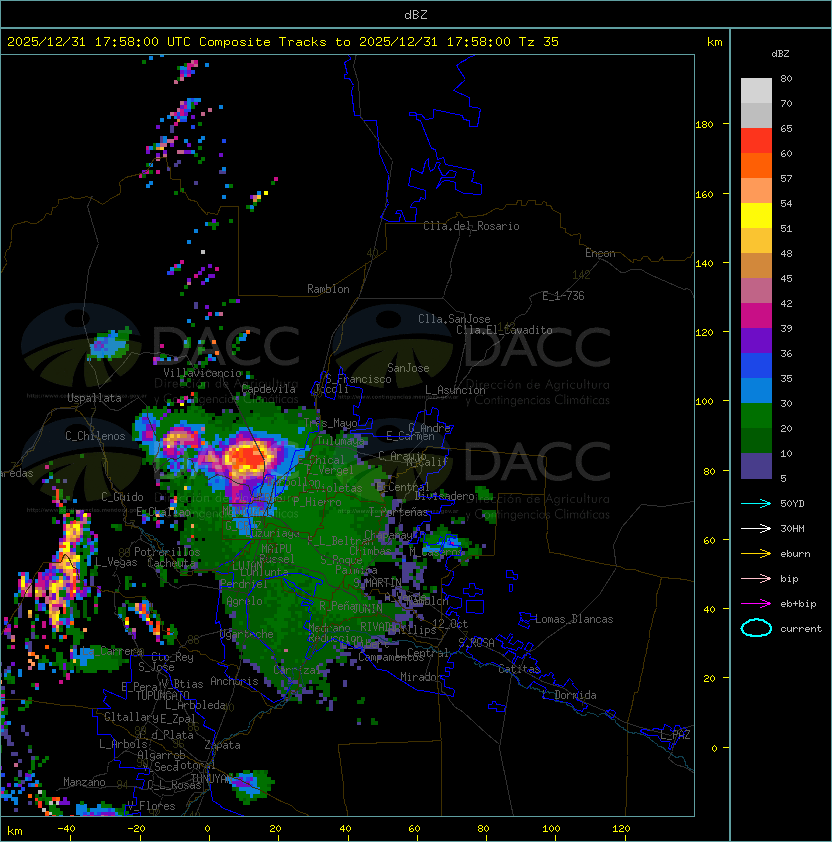
Task: Click the 'L_PAZ' map label
Action: click(675, 735)
